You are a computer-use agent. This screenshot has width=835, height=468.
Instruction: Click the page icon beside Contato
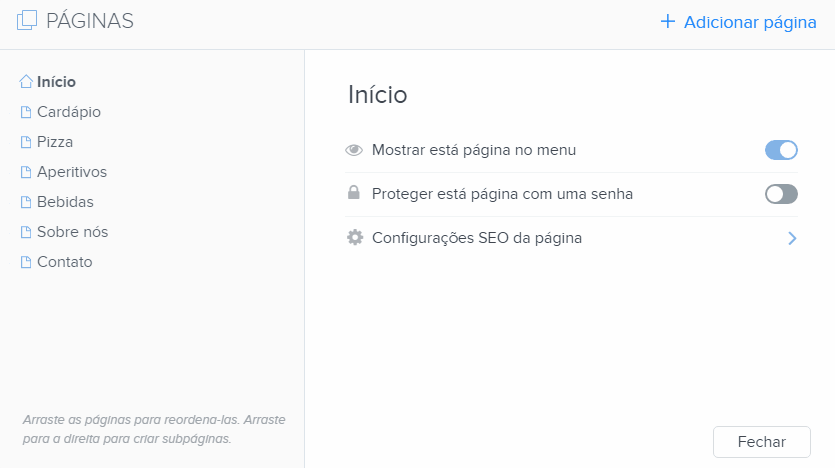tap(26, 262)
